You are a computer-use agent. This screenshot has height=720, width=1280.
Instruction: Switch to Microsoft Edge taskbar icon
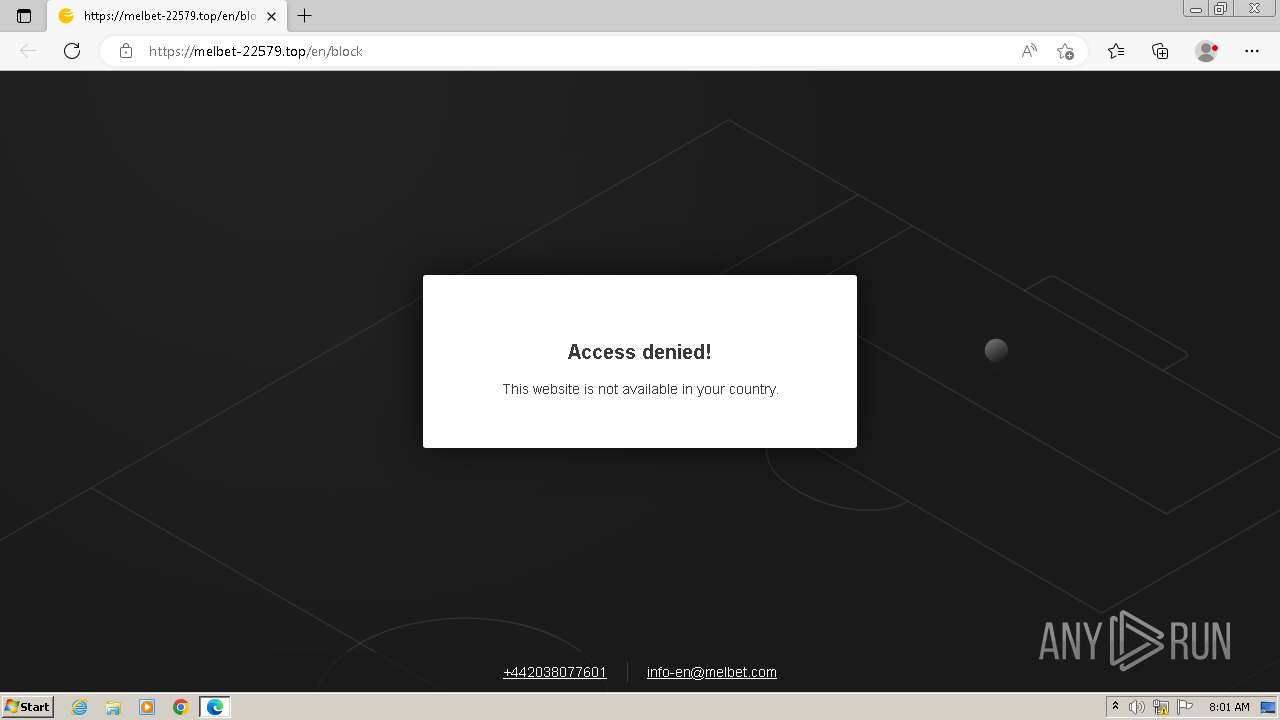pyautogui.click(x=215, y=707)
